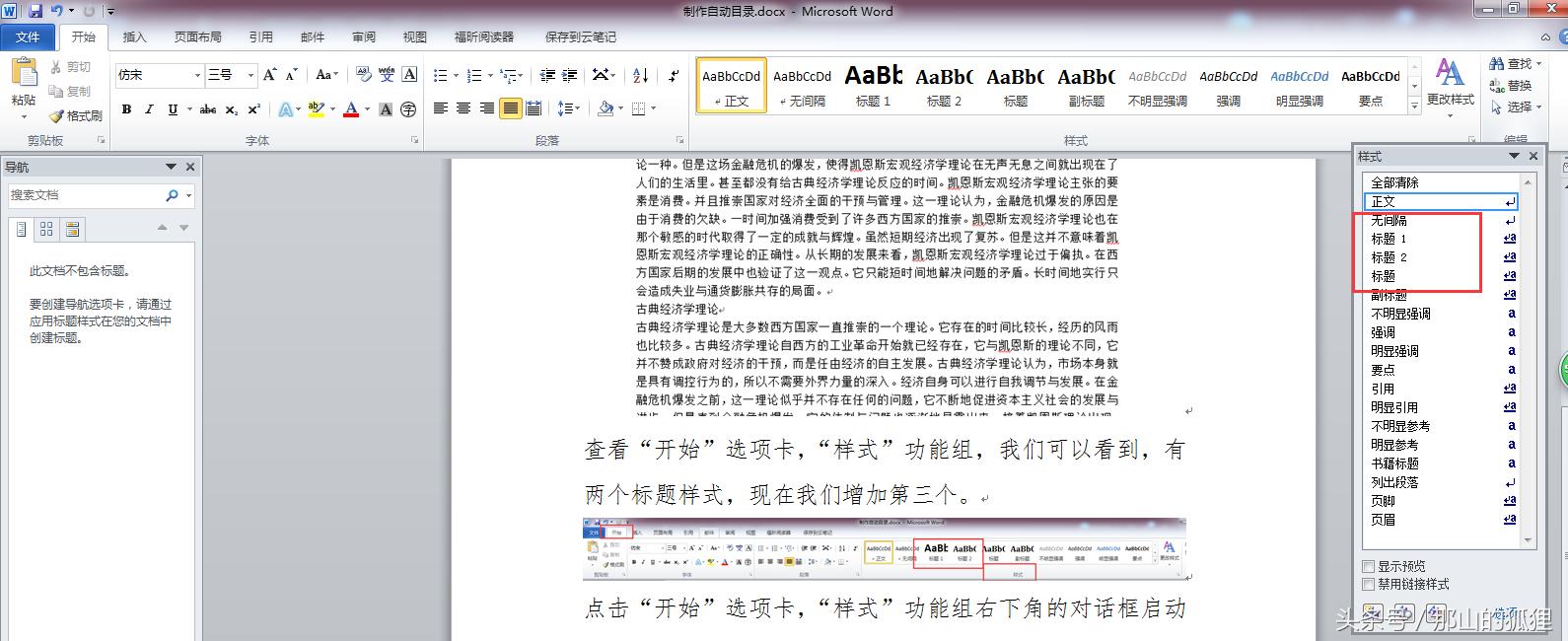Toggle bold formatting

[x=126, y=109]
